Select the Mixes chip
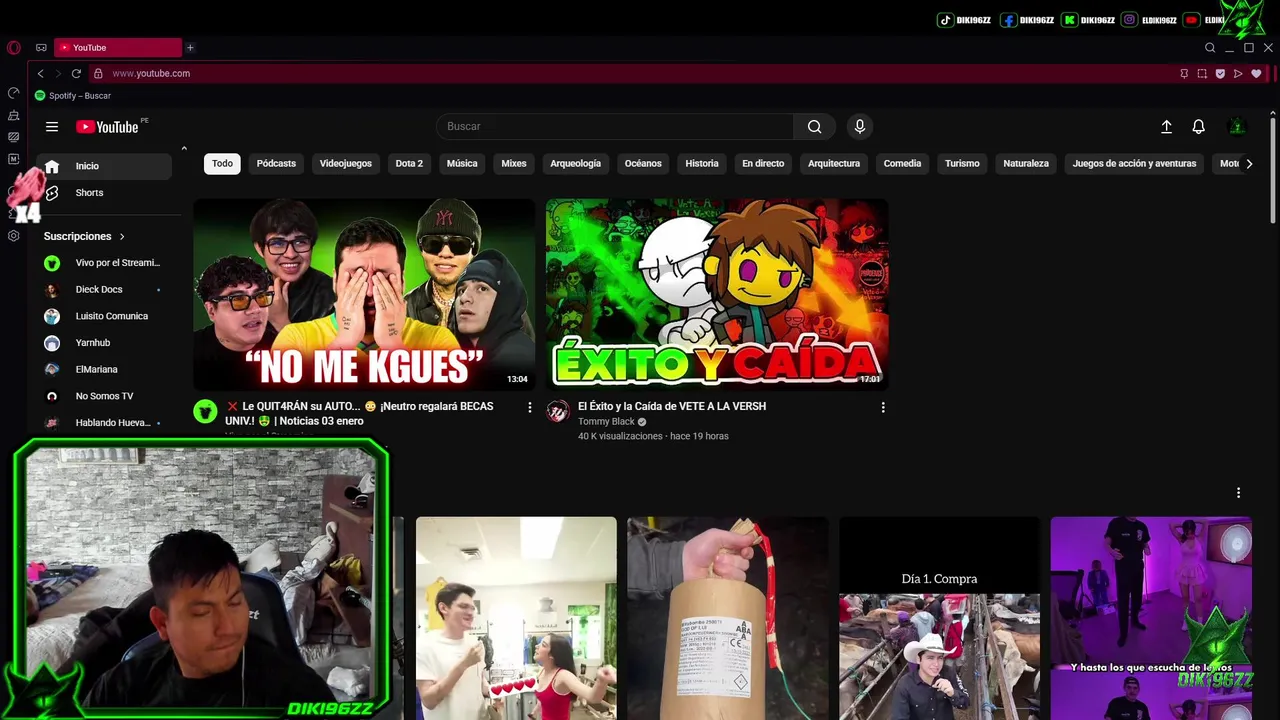The width and height of the screenshot is (1280, 720). pyautogui.click(x=514, y=163)
